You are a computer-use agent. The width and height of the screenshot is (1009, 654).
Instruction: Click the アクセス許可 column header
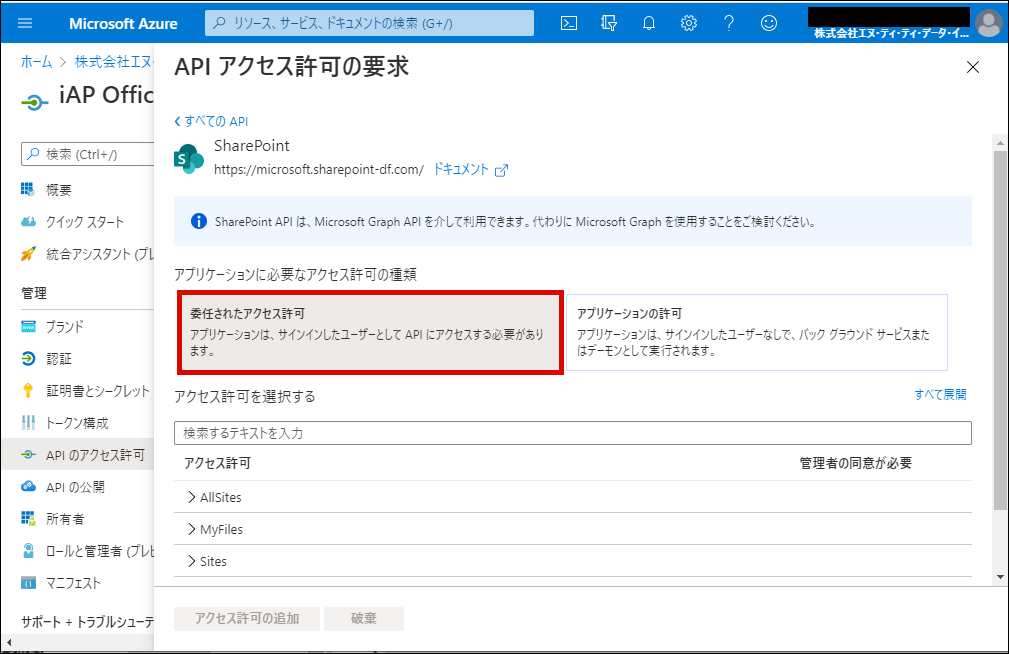[217, 463]
